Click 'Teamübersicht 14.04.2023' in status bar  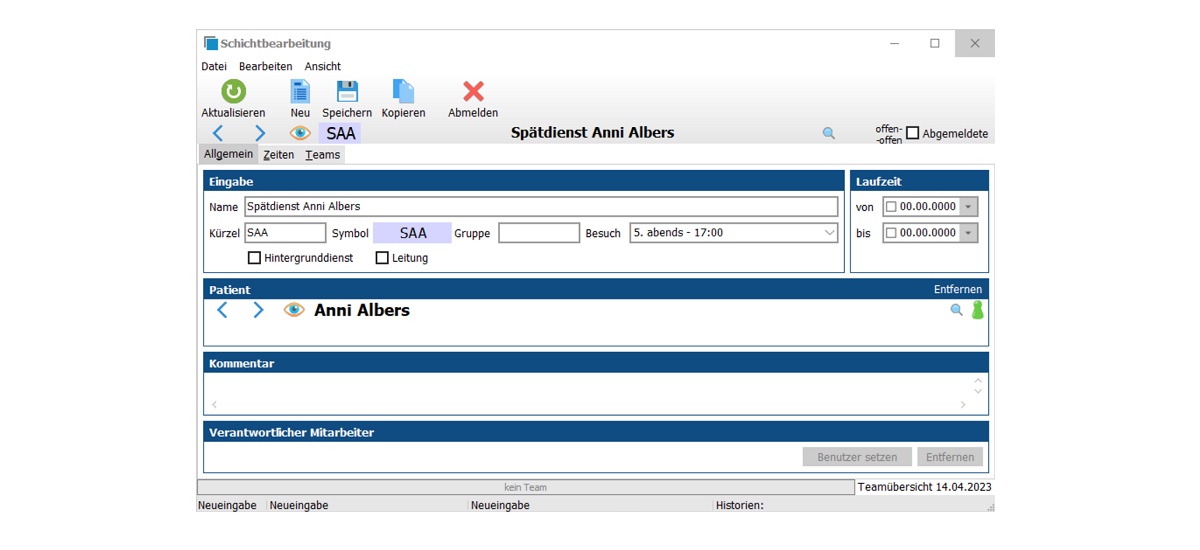pos(925,488)
